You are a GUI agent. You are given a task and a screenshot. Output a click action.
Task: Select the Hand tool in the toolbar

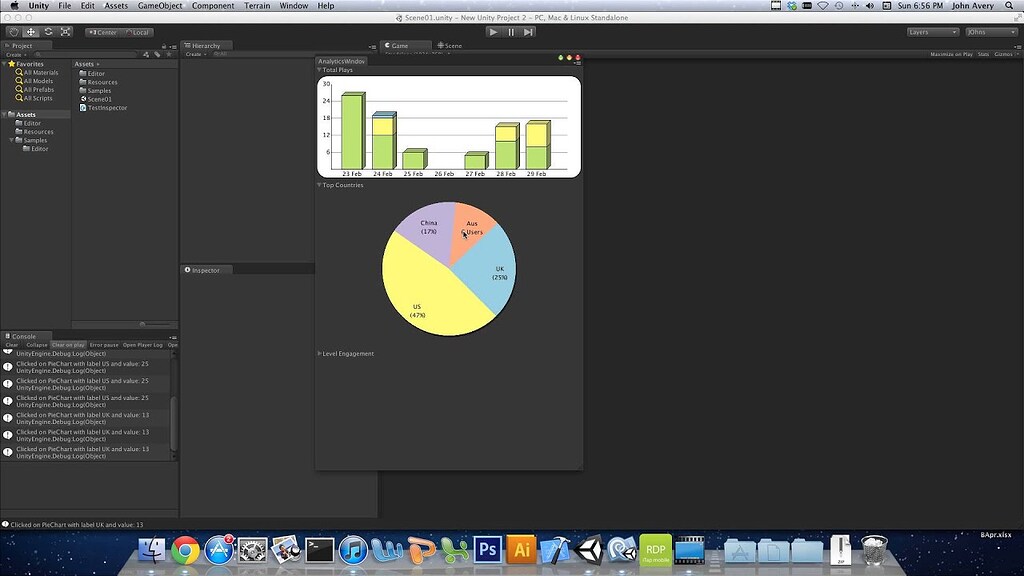(x=12, y=31)
